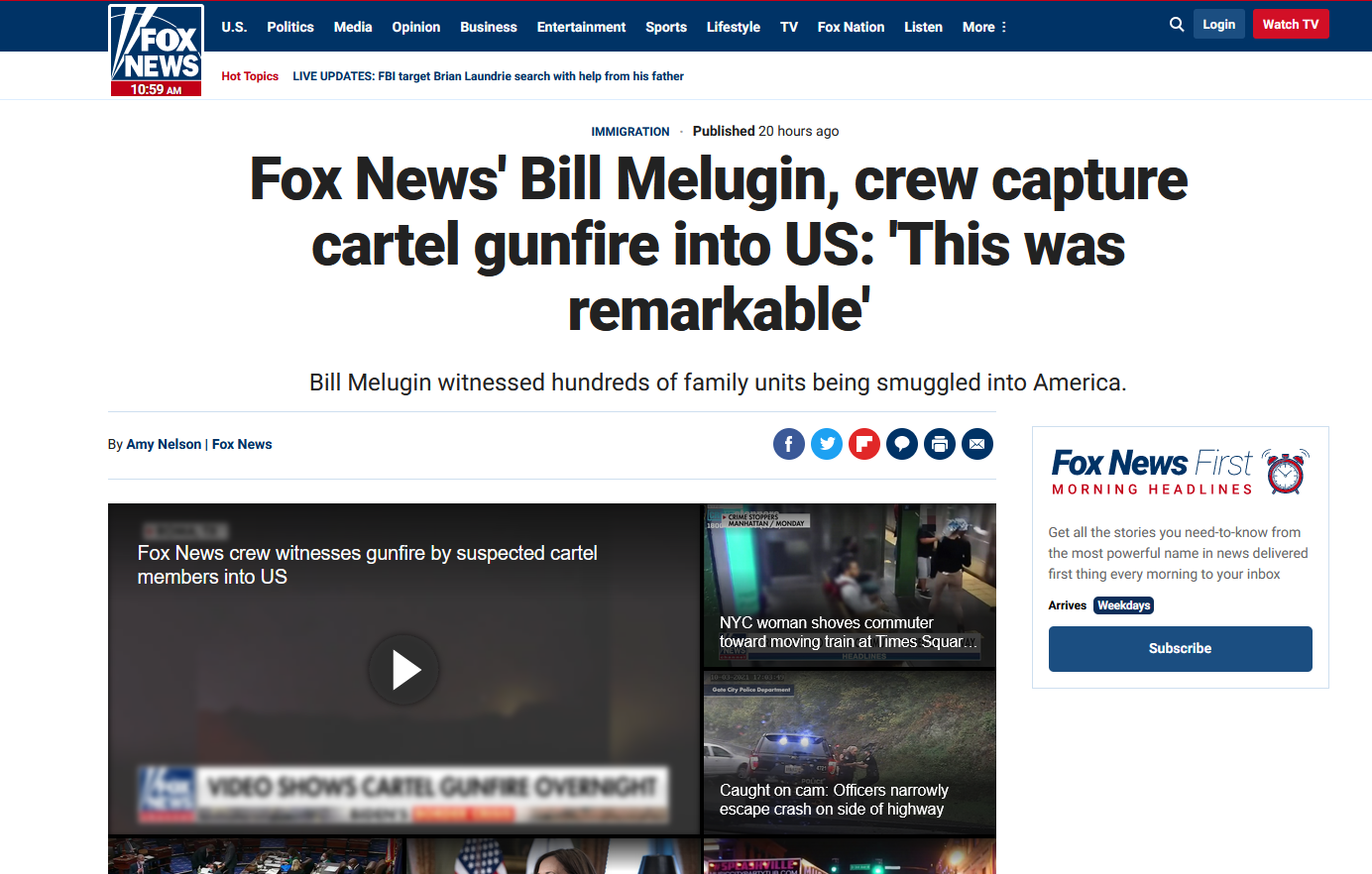Open the search magnifier icon
This screenshot has height=874, width=1372.
(1177, 25)
